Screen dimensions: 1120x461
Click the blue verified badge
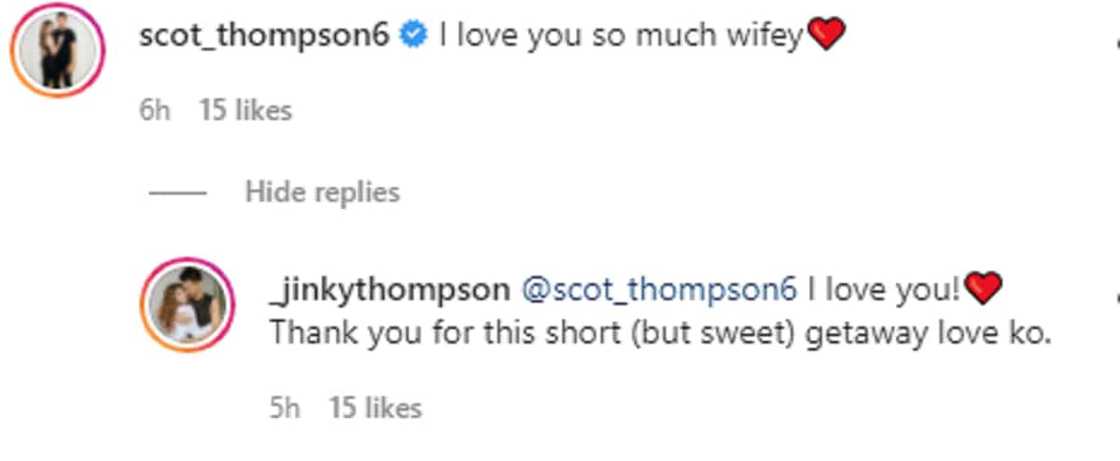[412, 37]
